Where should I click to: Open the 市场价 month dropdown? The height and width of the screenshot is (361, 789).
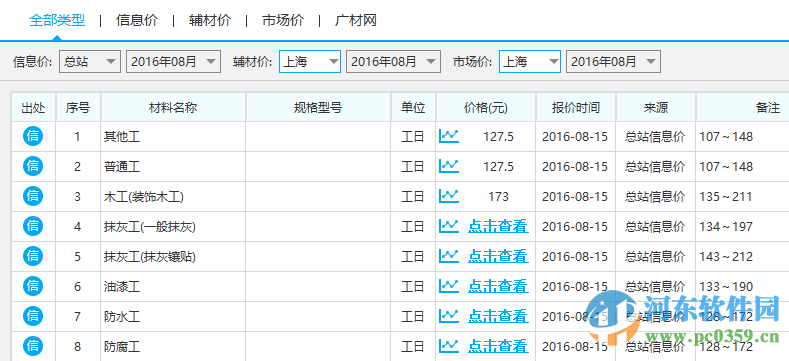click(613, 62)
